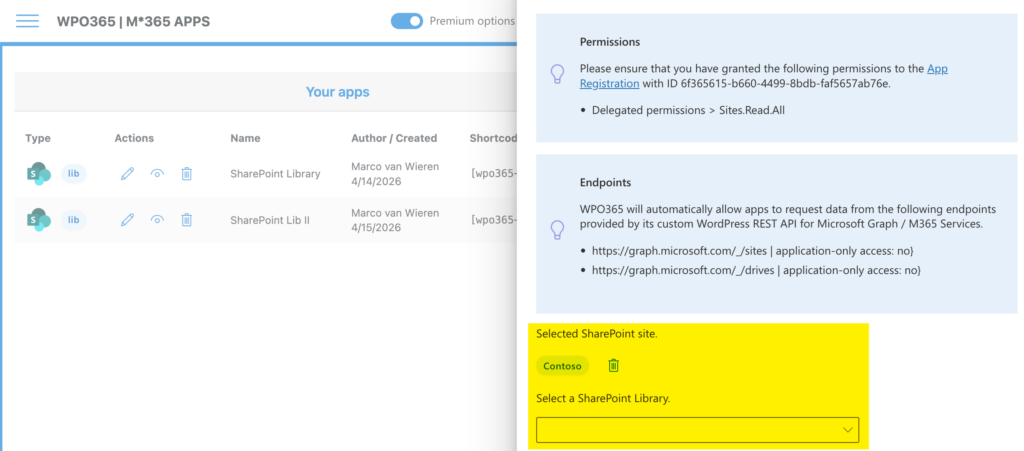Click the WPO365 | M*365 APPS title
This screenshot has width=1024, height=451.
point(133,22)
